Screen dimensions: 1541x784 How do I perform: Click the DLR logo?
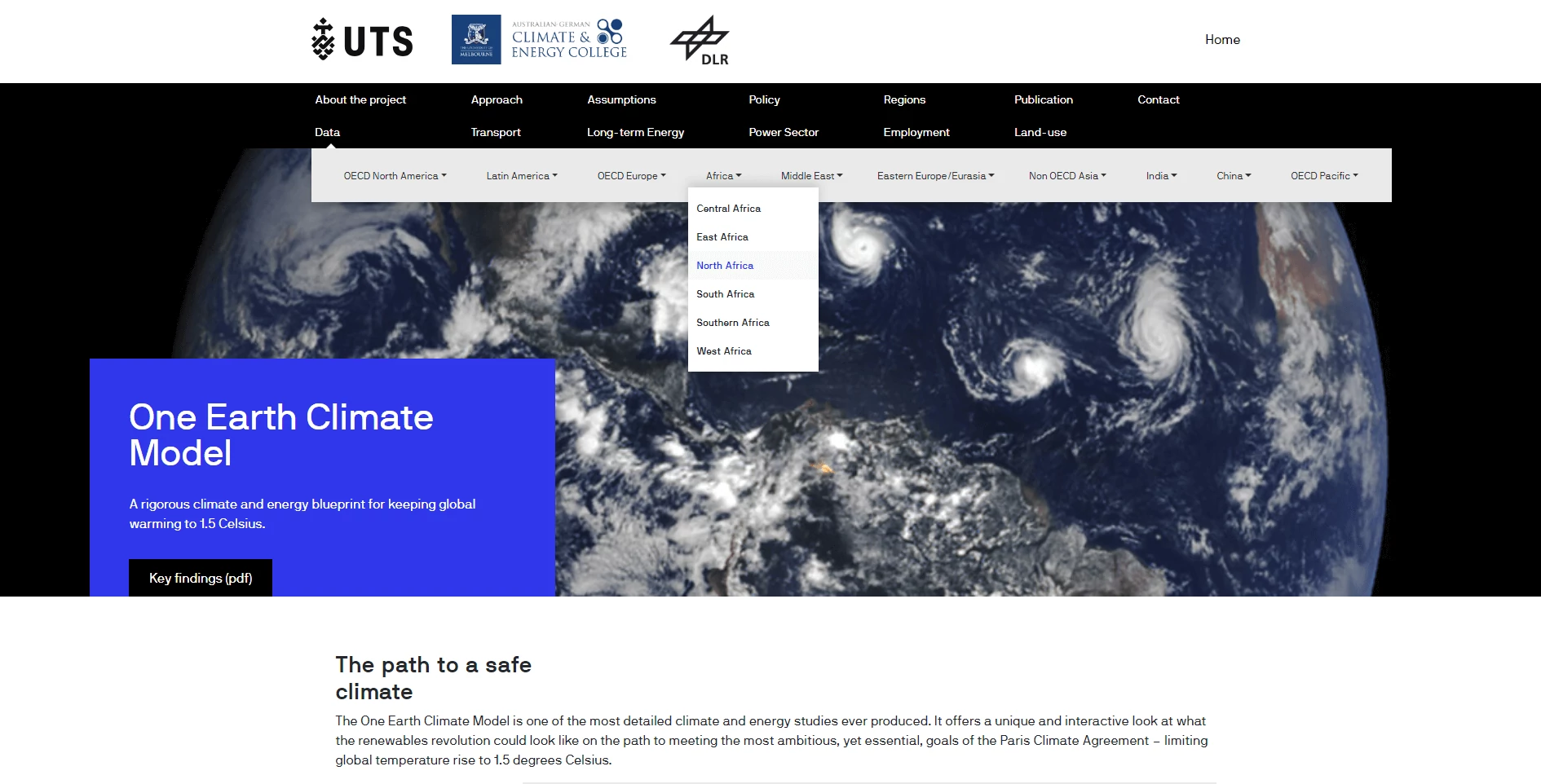pyautogui.click(x=701, y=39)
